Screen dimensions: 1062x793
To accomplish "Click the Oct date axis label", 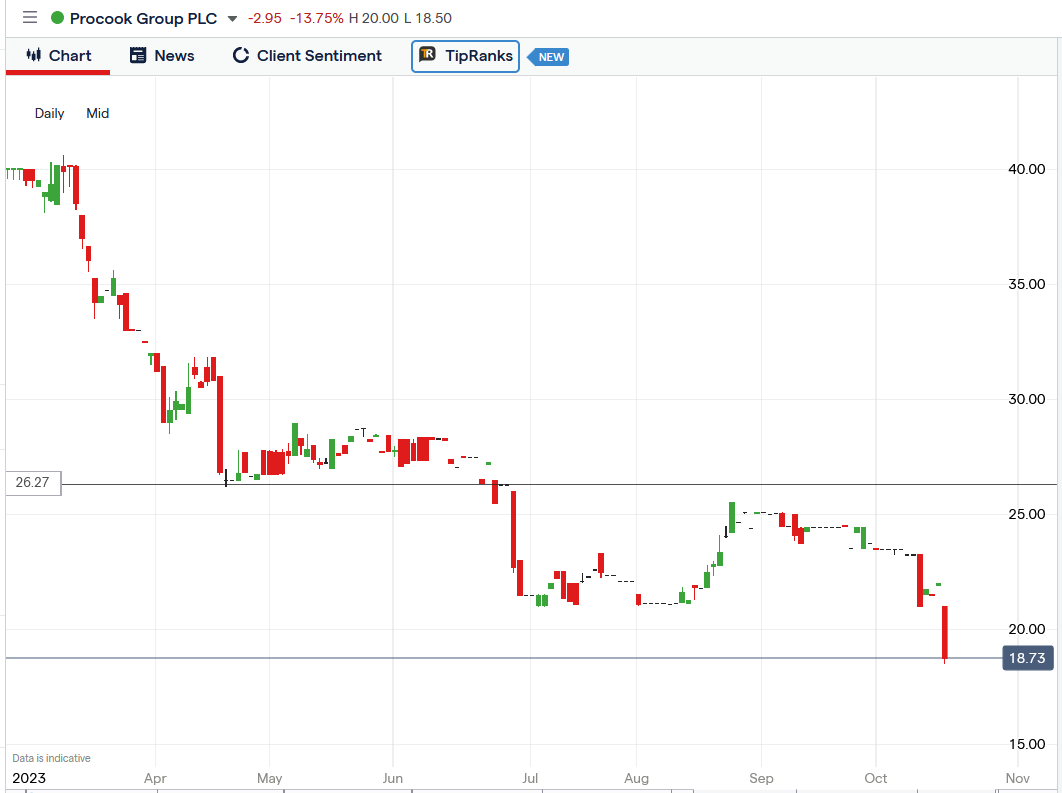I will click(876, 778).
